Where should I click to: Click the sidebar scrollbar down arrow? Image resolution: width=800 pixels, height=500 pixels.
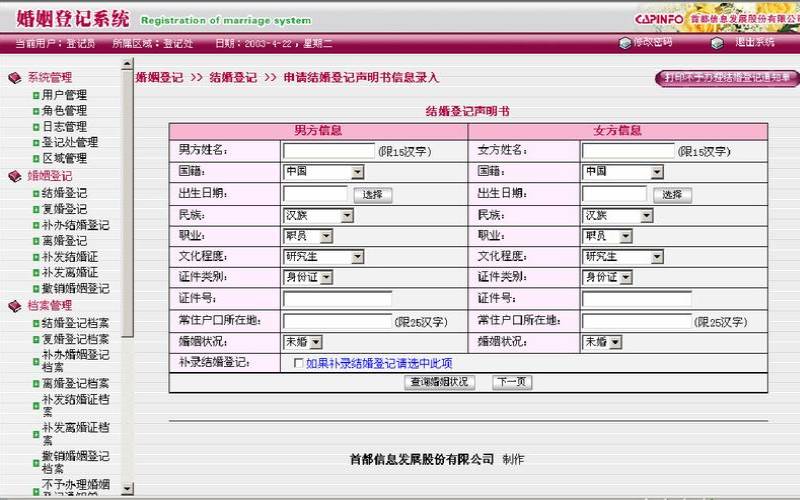coord(127,488)
